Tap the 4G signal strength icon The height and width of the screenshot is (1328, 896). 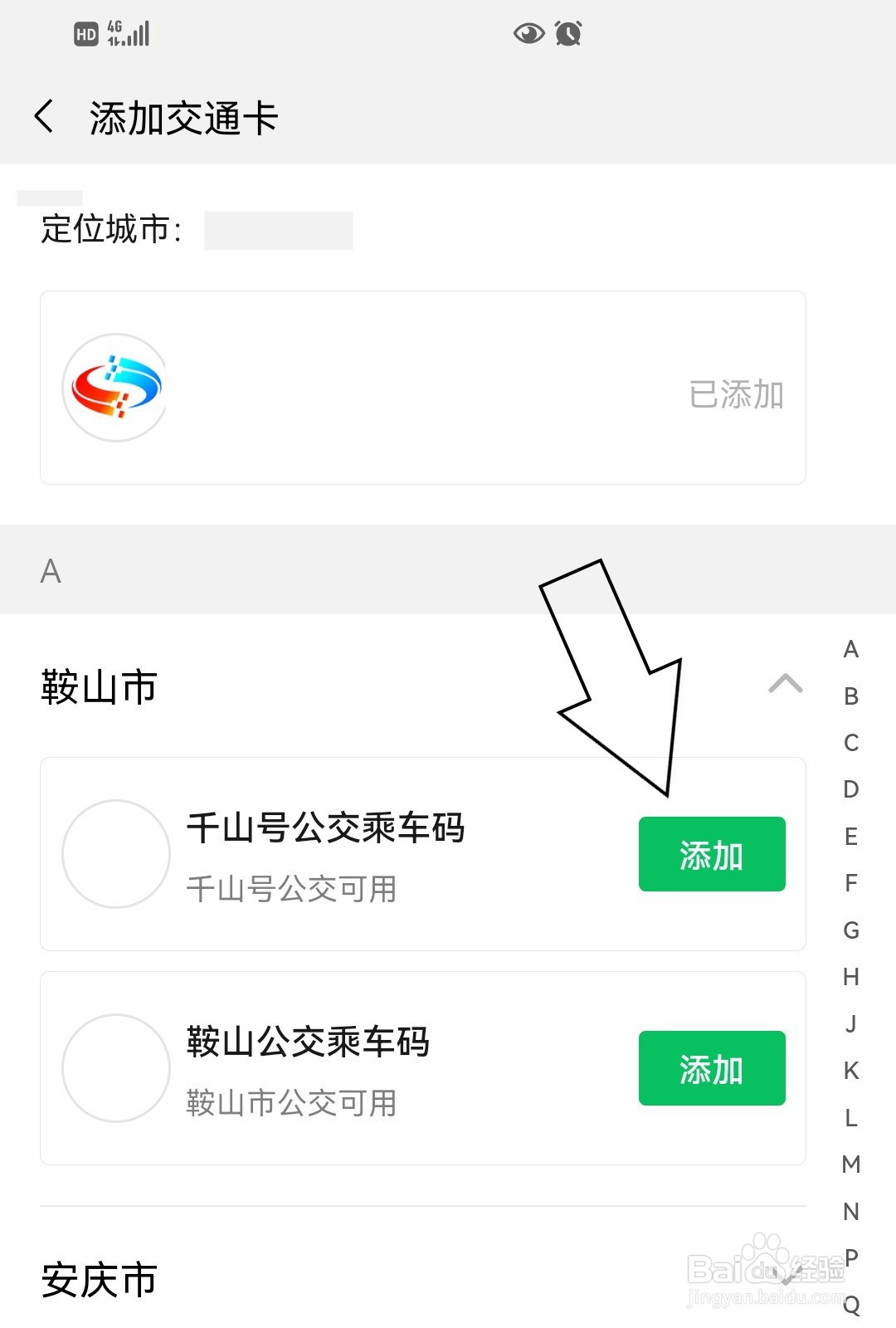[x=129, y=33]
